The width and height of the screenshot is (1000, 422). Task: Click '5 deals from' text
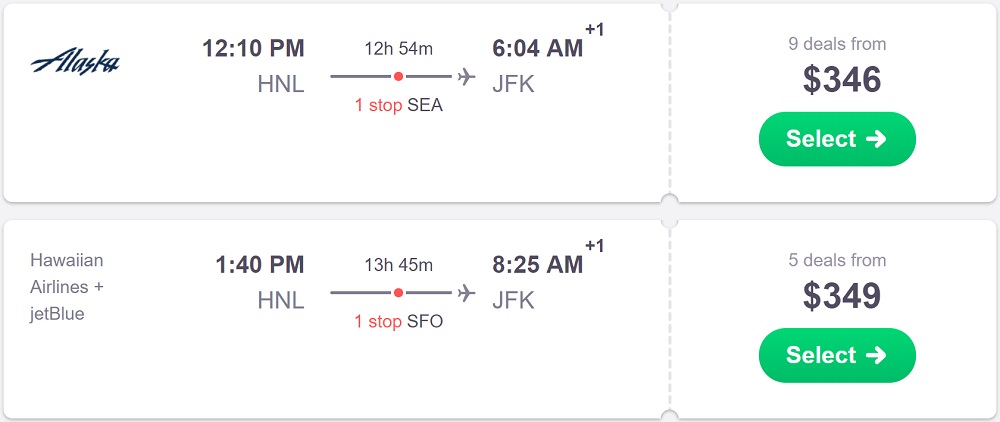(x=837, y=260)
